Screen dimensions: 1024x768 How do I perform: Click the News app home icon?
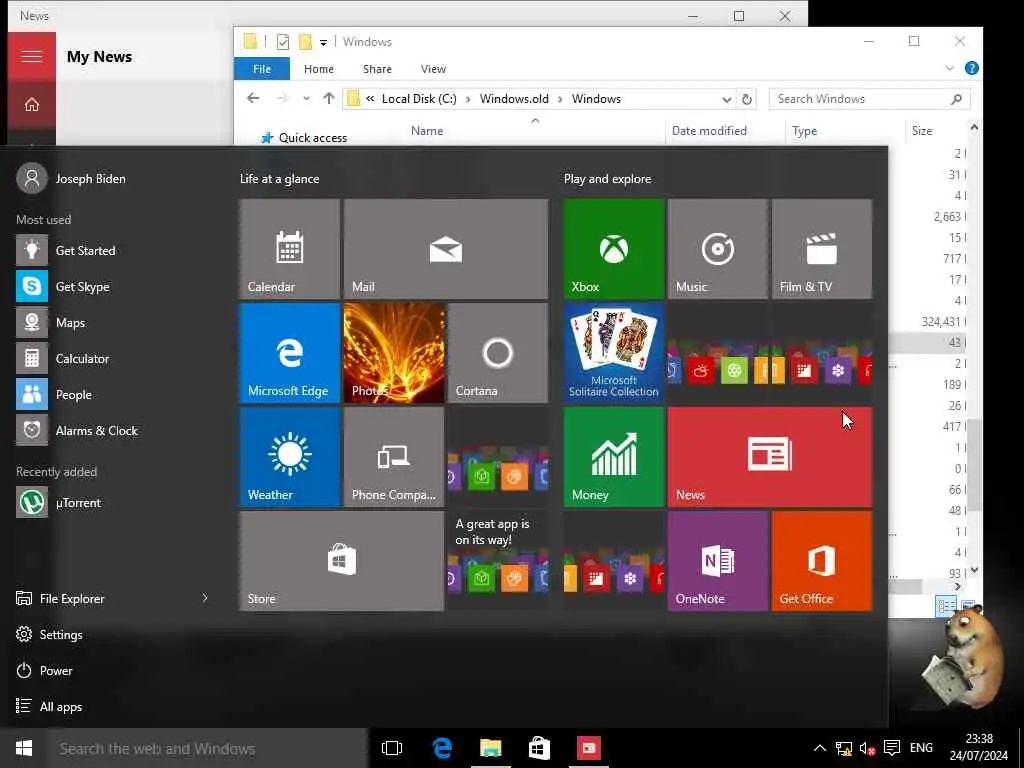coord(32,104)
